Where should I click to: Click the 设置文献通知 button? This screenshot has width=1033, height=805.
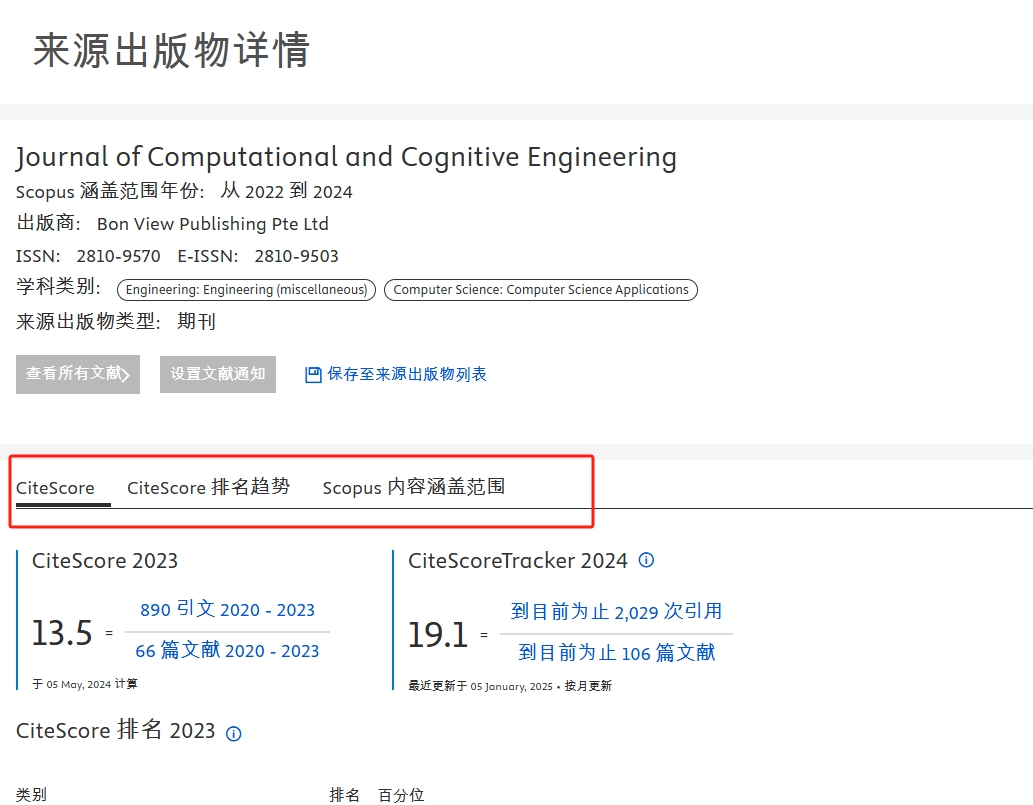(217, 374)
